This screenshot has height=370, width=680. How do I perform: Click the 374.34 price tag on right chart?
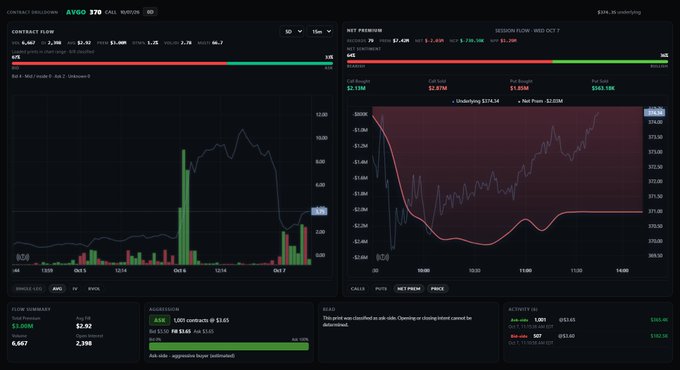pyautogui.click(x=654, y=113)
